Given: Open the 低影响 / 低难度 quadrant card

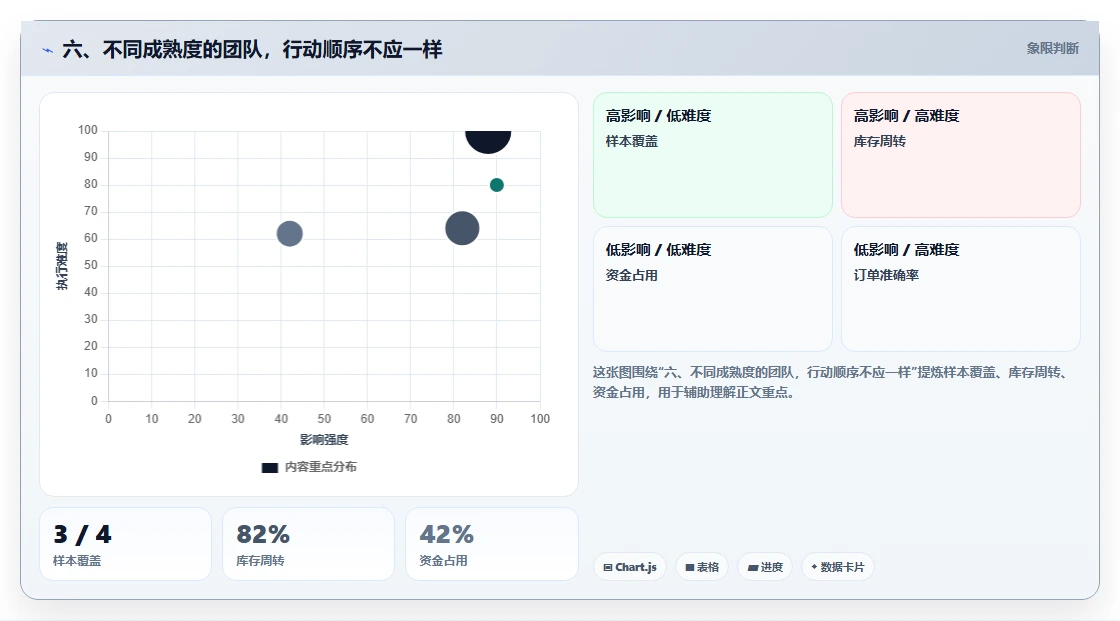Looking at the screenshot, I should point(713,289).
